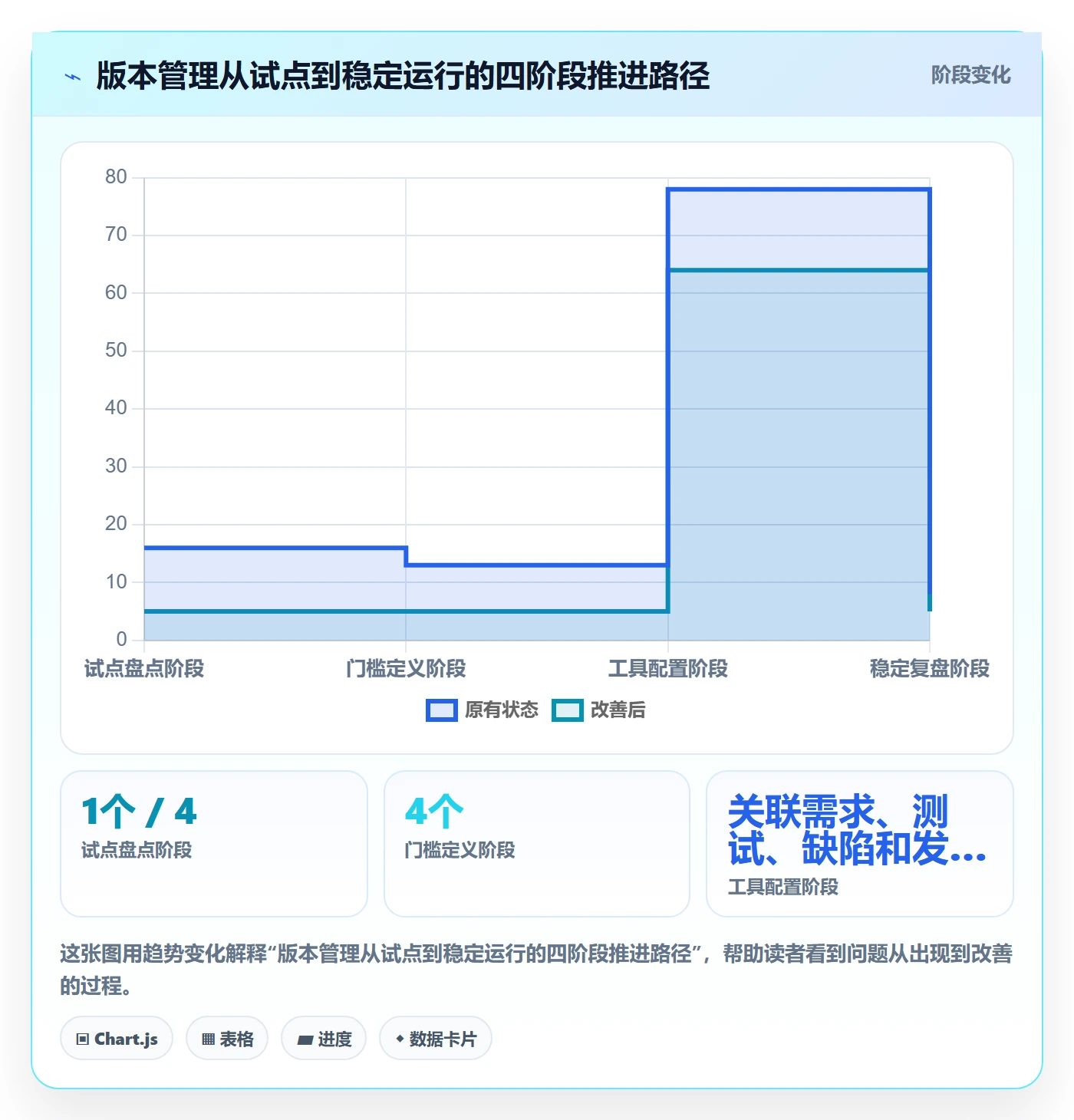This screenshot has height=1120, width=1074.
Task: Click the 关联需求、测试、缺陷和发… card value
Action: pos(857,830)
